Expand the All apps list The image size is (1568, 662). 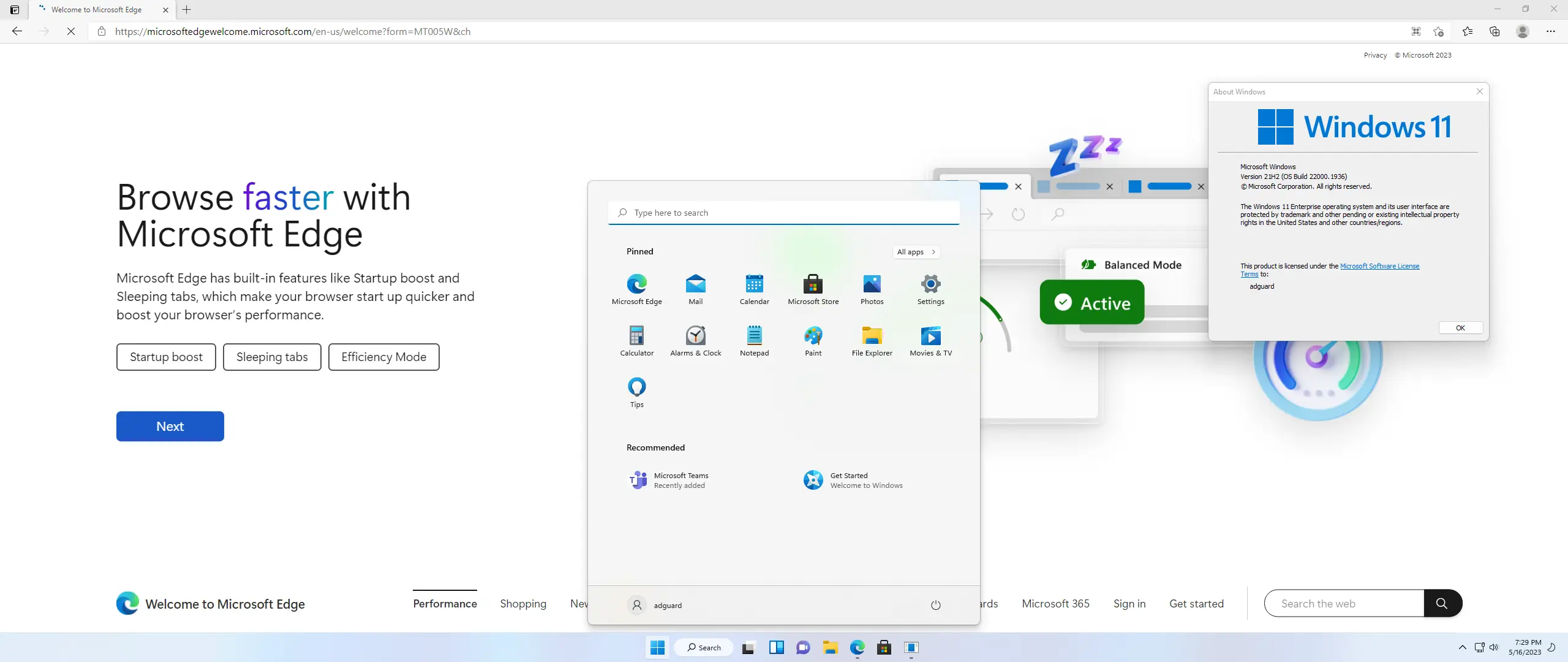click(x=916, y=251)
